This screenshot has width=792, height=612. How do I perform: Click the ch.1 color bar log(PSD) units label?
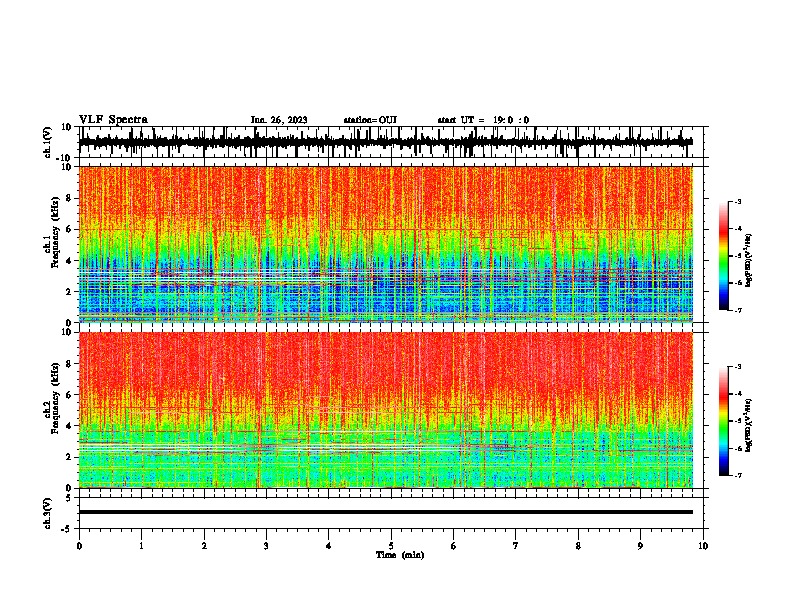point(749,261)
